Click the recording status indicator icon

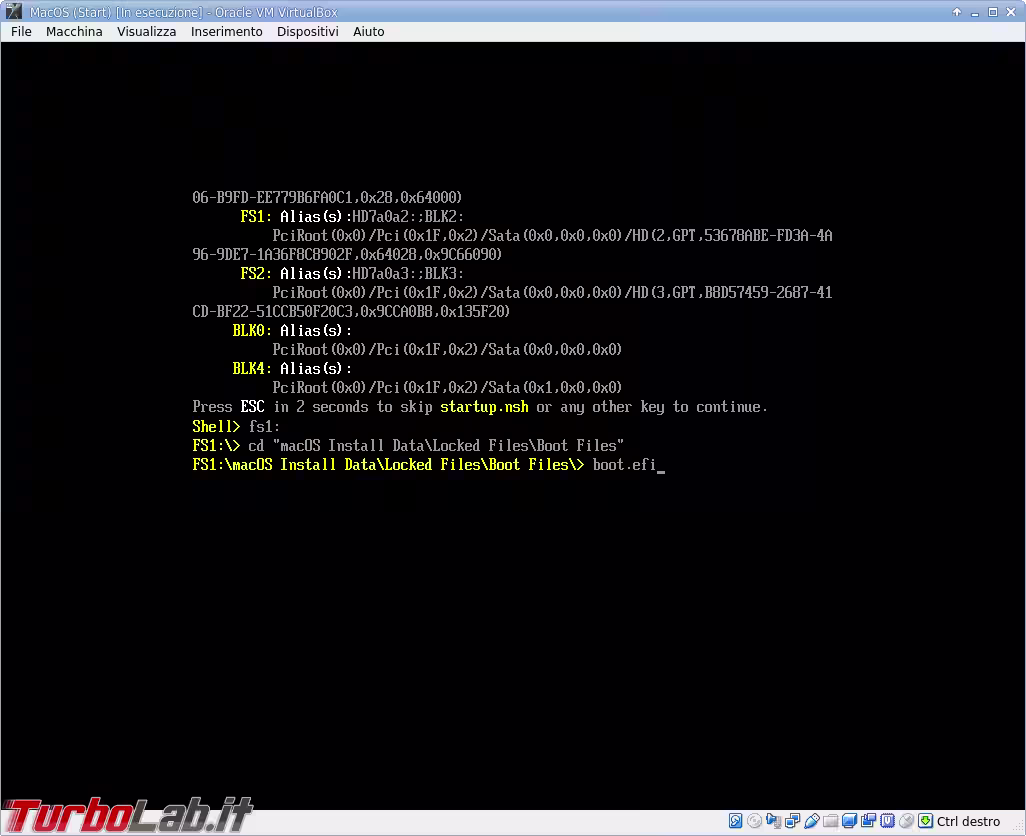(x=868, y=821)
